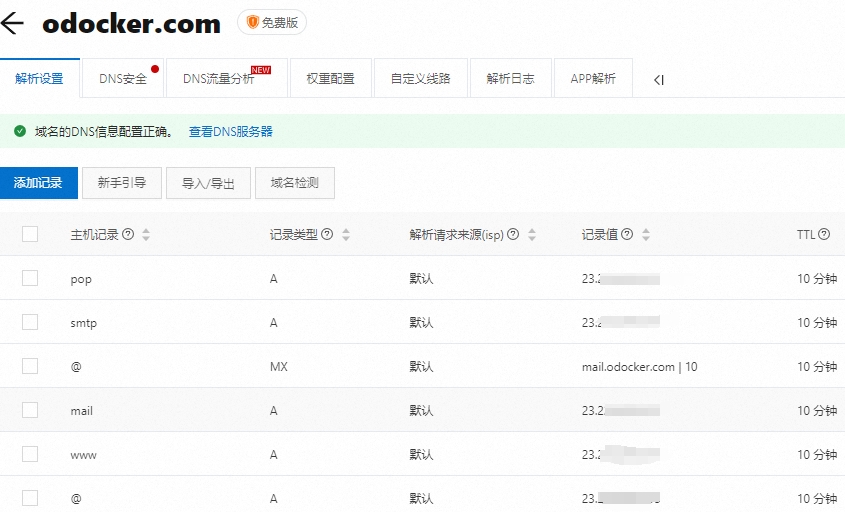
Task: Toggle the select-all header checkbox
Action: 30,234
